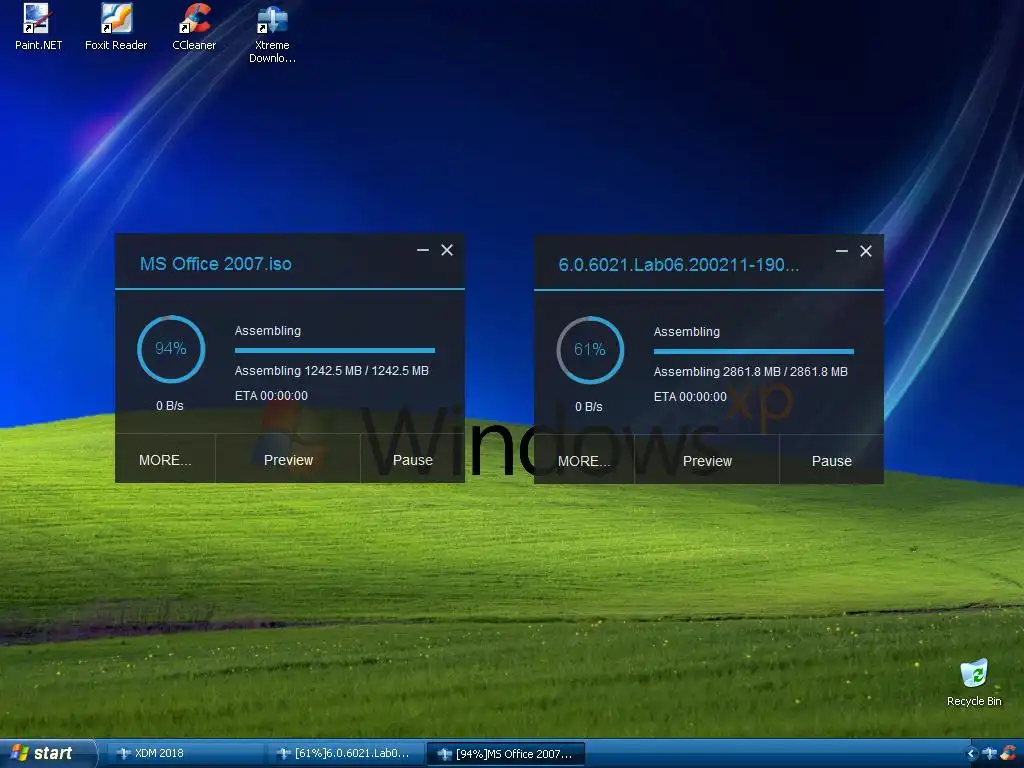
Task: Click the 0 B/s speed under 94%
Action: 170,406
